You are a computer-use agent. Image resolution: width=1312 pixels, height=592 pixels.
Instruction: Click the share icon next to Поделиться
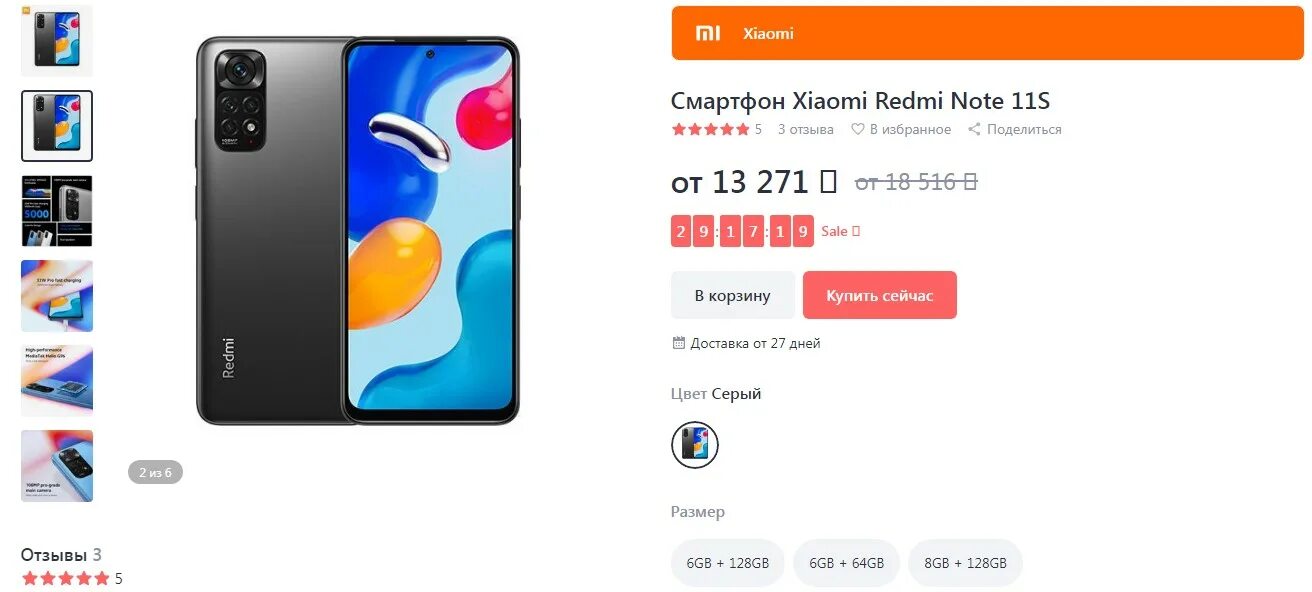pos(974,129)
